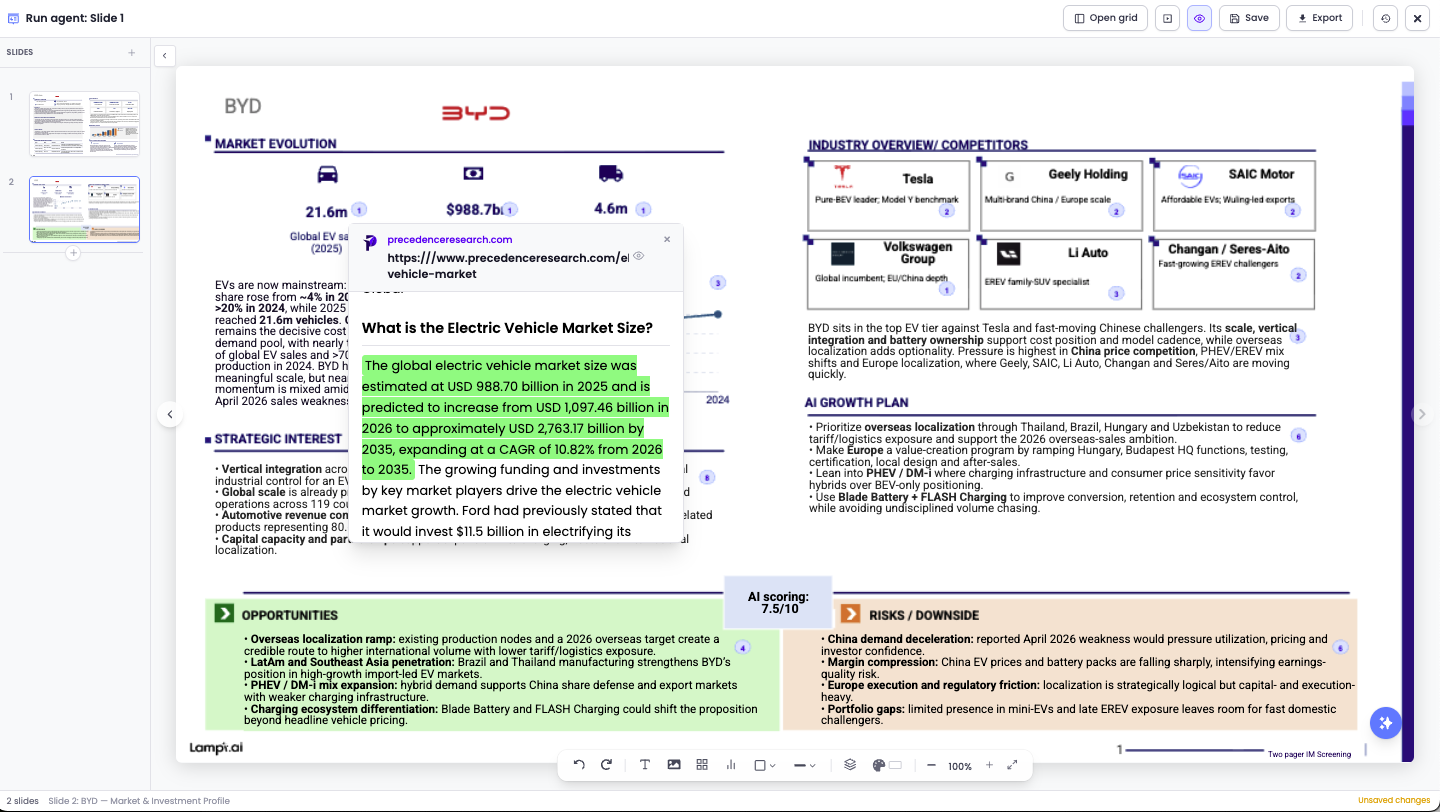Click citation badge next to $988.7bn

[510, 210]
